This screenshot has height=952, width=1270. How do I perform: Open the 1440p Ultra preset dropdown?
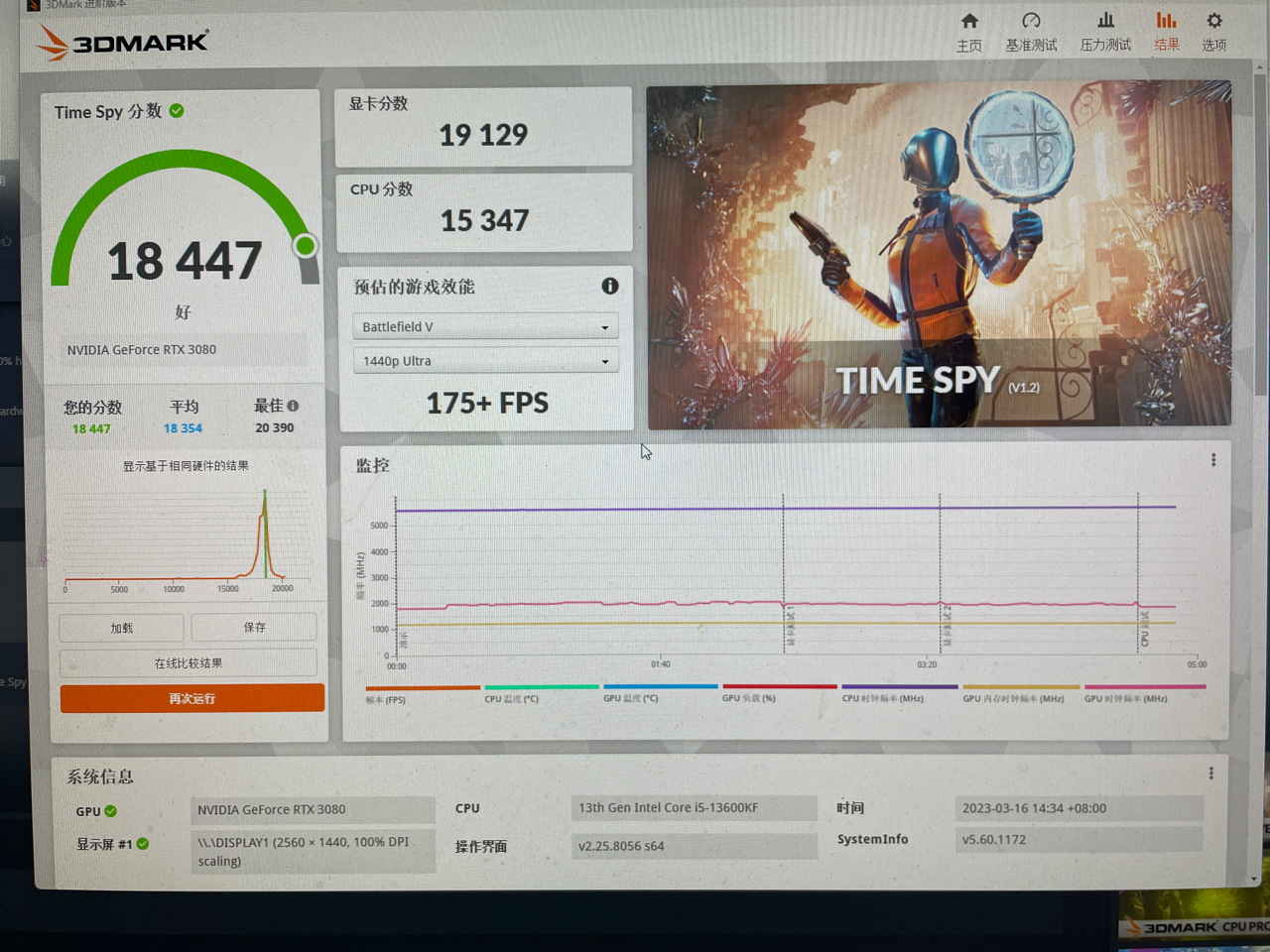[485, 361]
